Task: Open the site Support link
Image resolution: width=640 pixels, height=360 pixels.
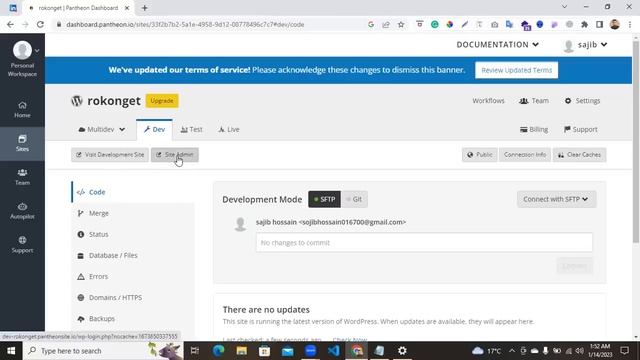Action: pyautogui.click(x=580, y=129)
